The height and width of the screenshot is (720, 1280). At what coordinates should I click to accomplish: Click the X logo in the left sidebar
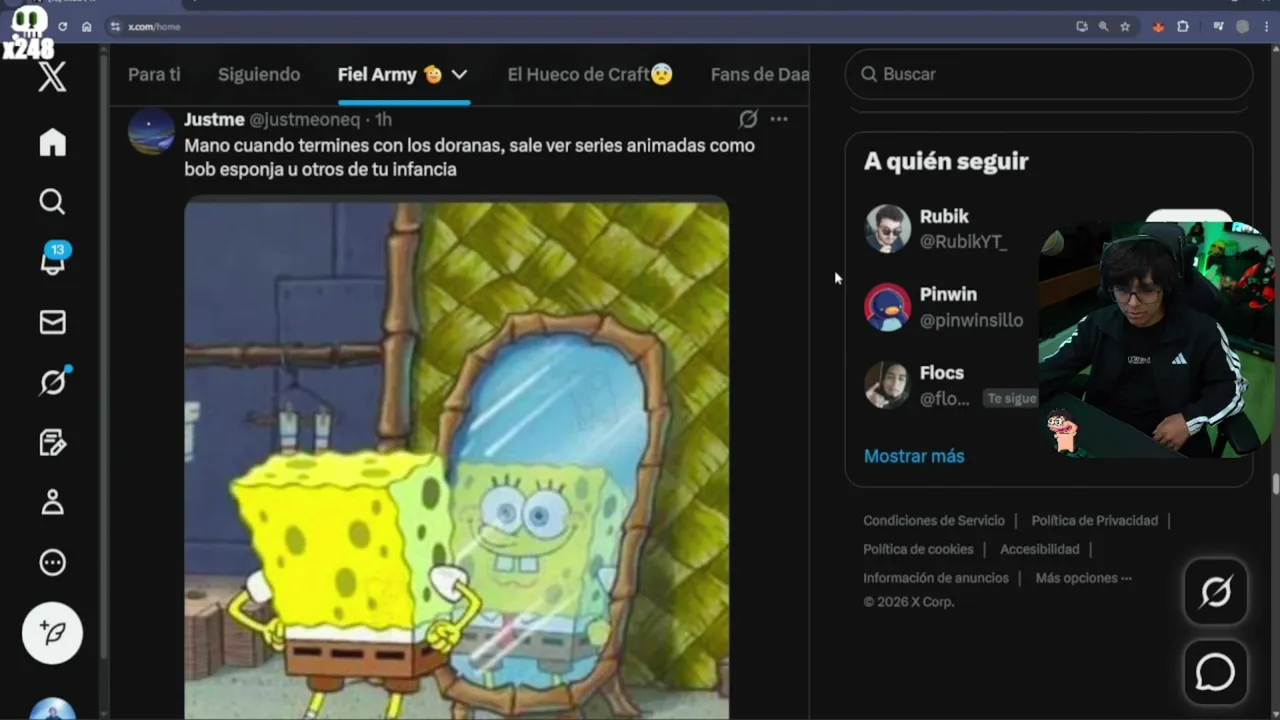point(52,77)
